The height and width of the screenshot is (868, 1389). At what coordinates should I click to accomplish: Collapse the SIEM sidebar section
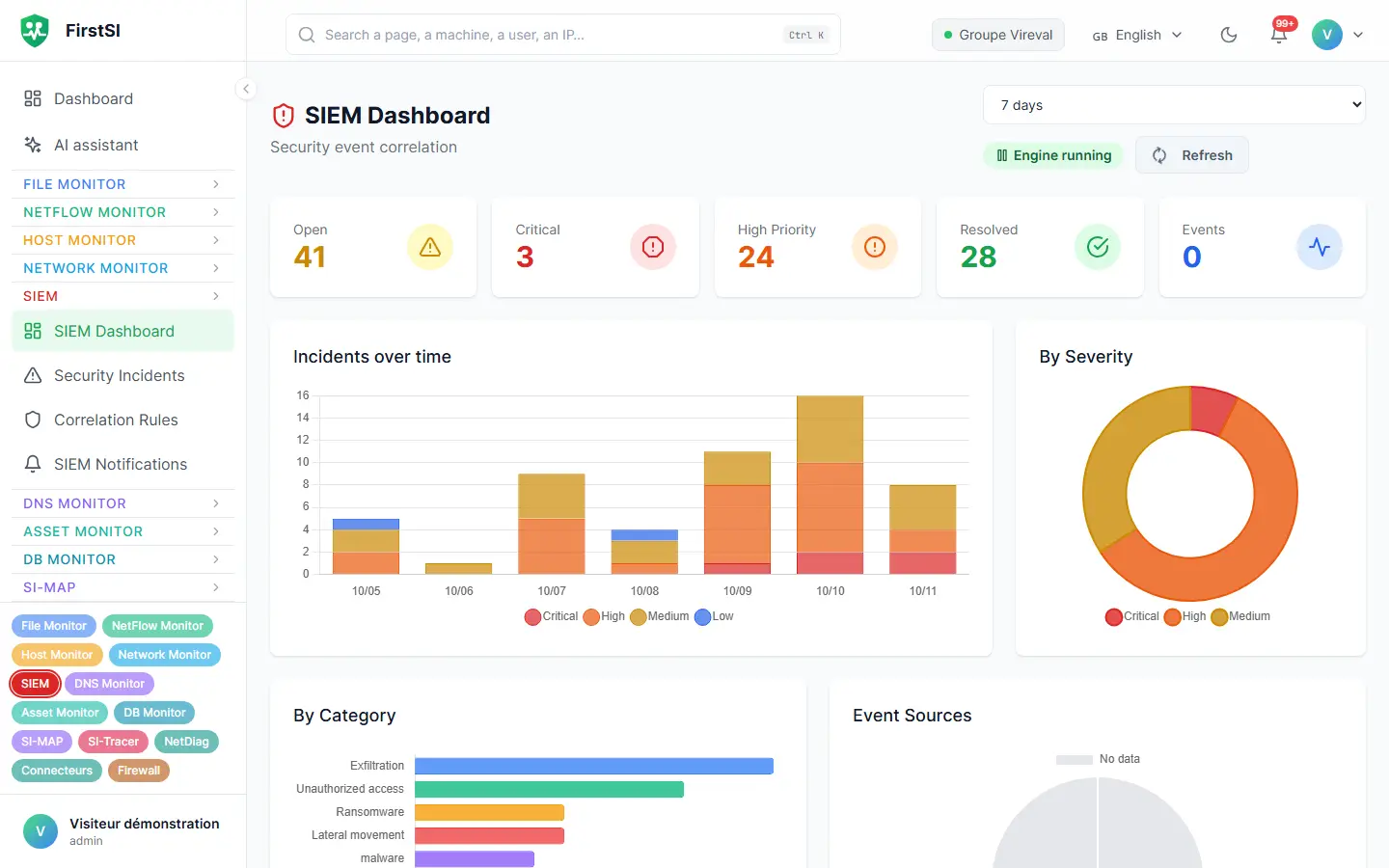tap(123, 296)
